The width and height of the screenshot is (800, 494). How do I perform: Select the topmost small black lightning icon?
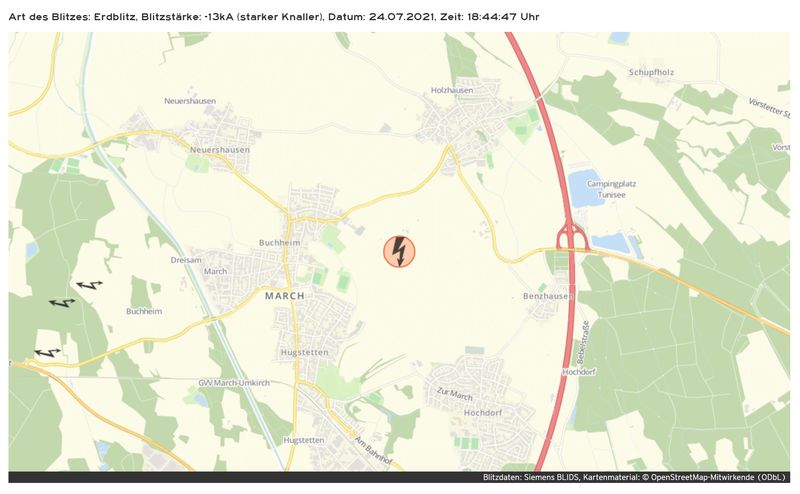[90, 285]
